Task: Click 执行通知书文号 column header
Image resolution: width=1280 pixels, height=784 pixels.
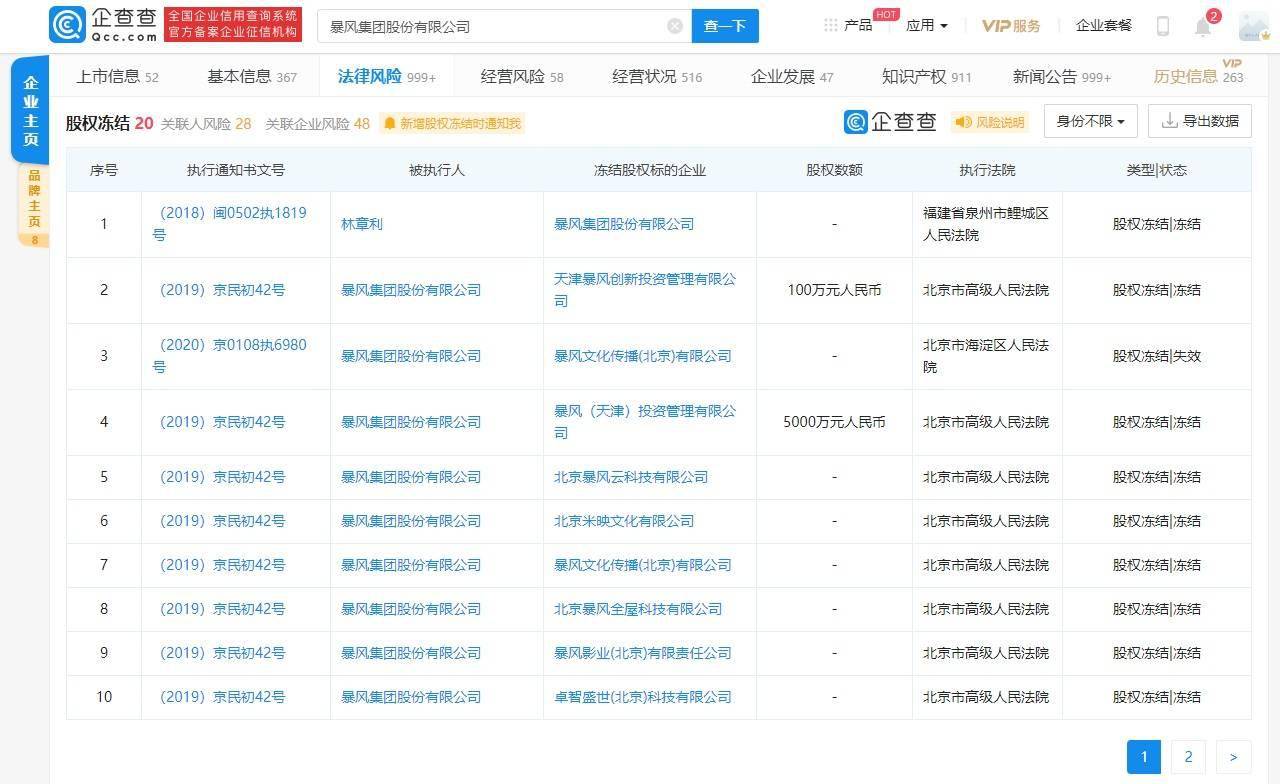Action: 236,170
